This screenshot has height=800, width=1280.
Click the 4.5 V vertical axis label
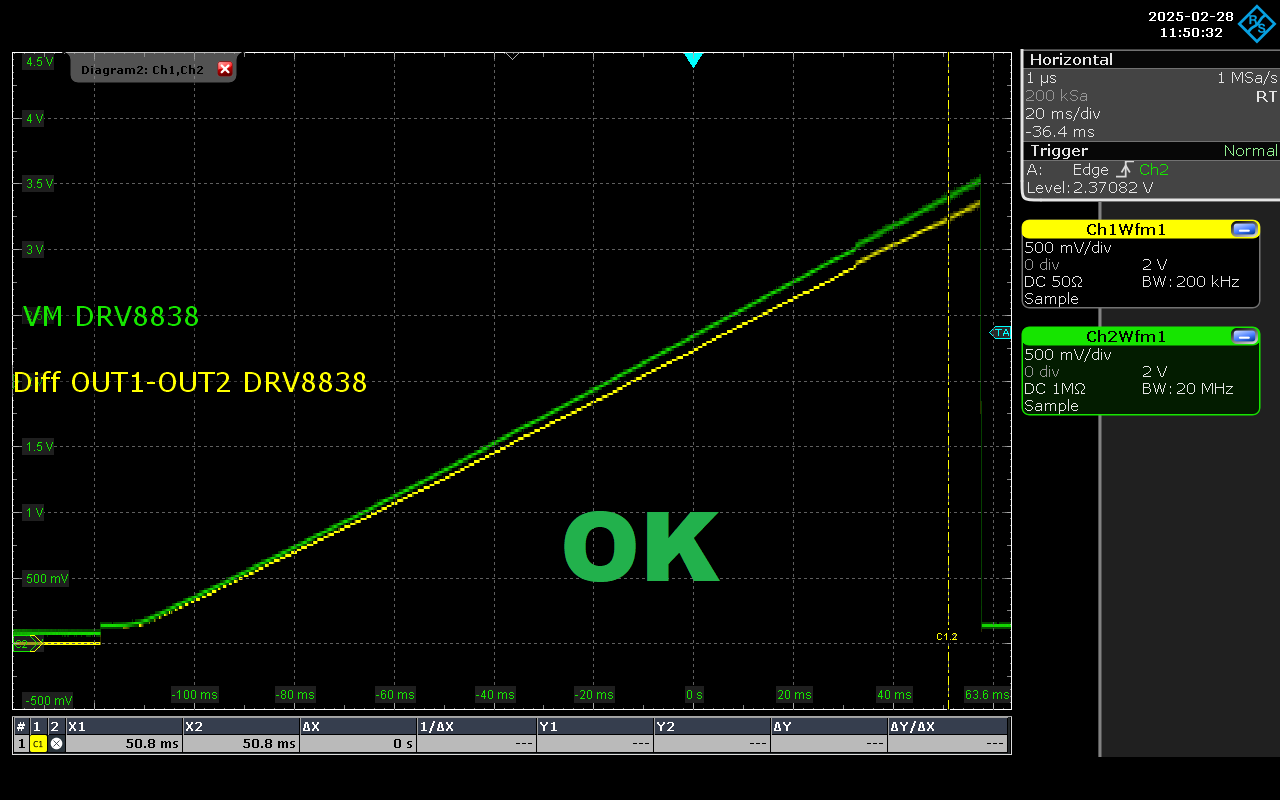(x=40, y=62)
